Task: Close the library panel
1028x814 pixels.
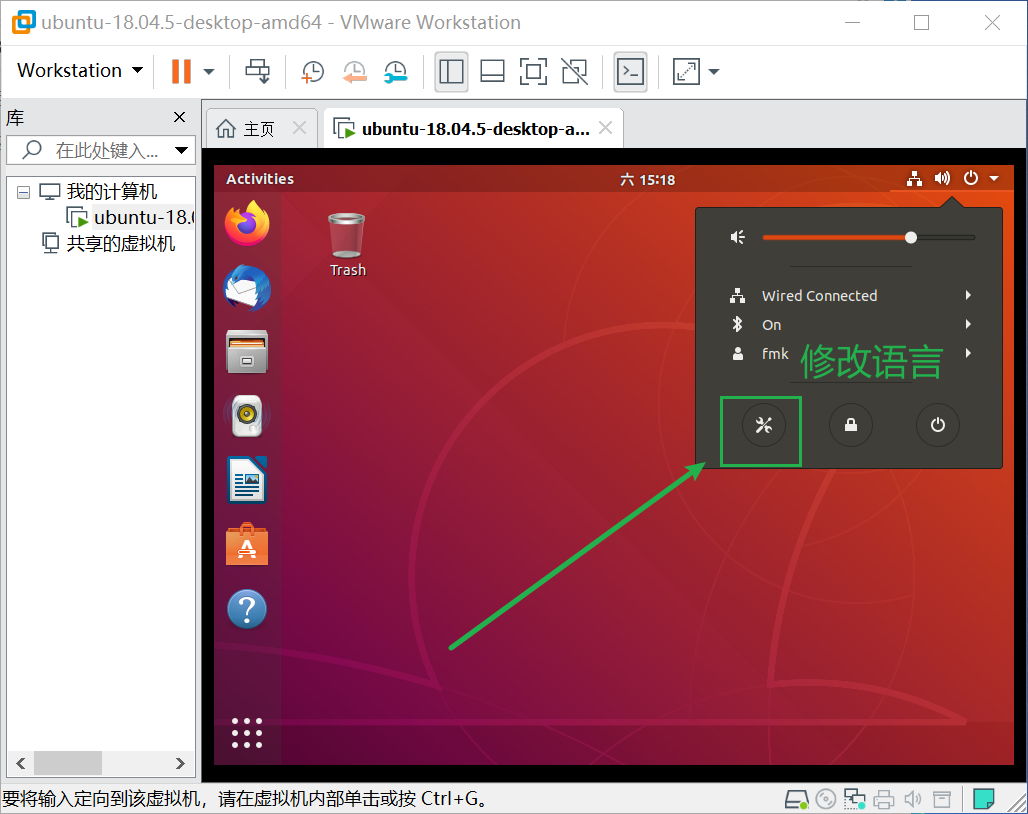Action: click(x=180, y=117)
